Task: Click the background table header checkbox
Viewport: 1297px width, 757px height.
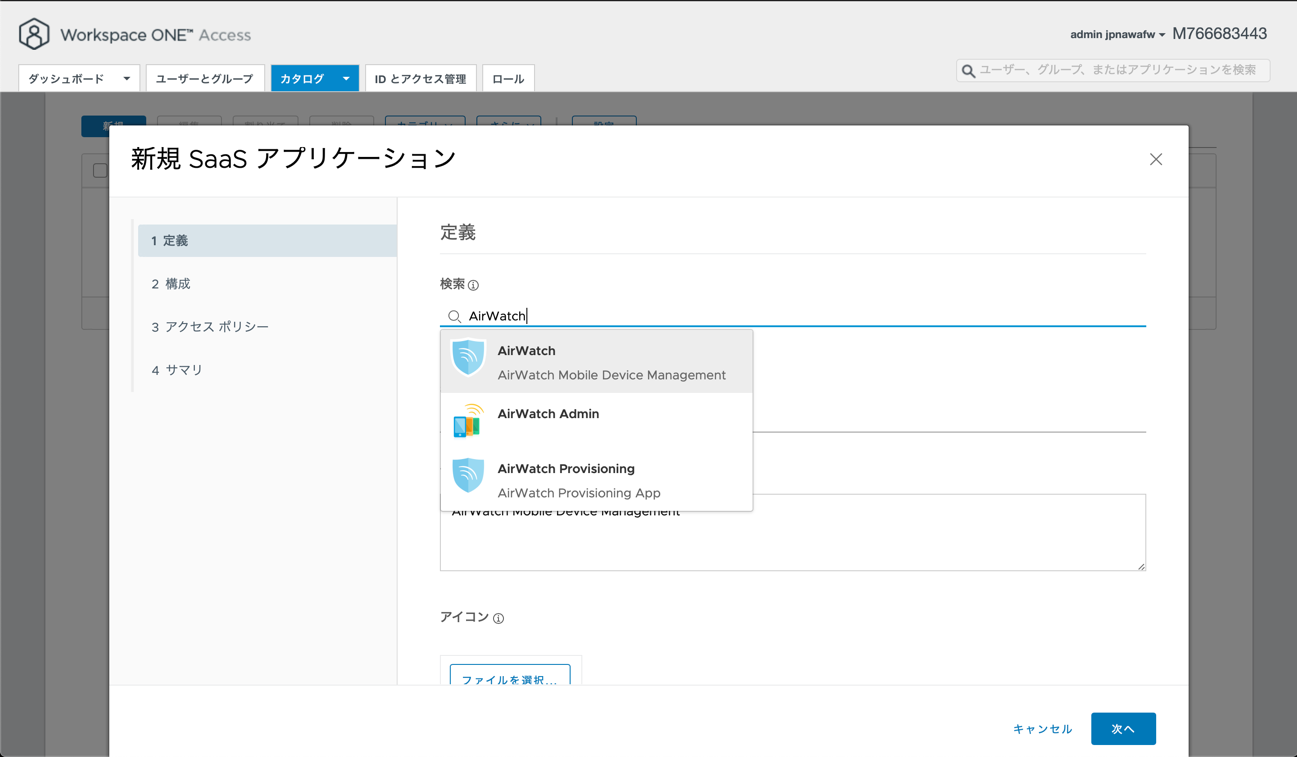Action: tap(100, 171)
